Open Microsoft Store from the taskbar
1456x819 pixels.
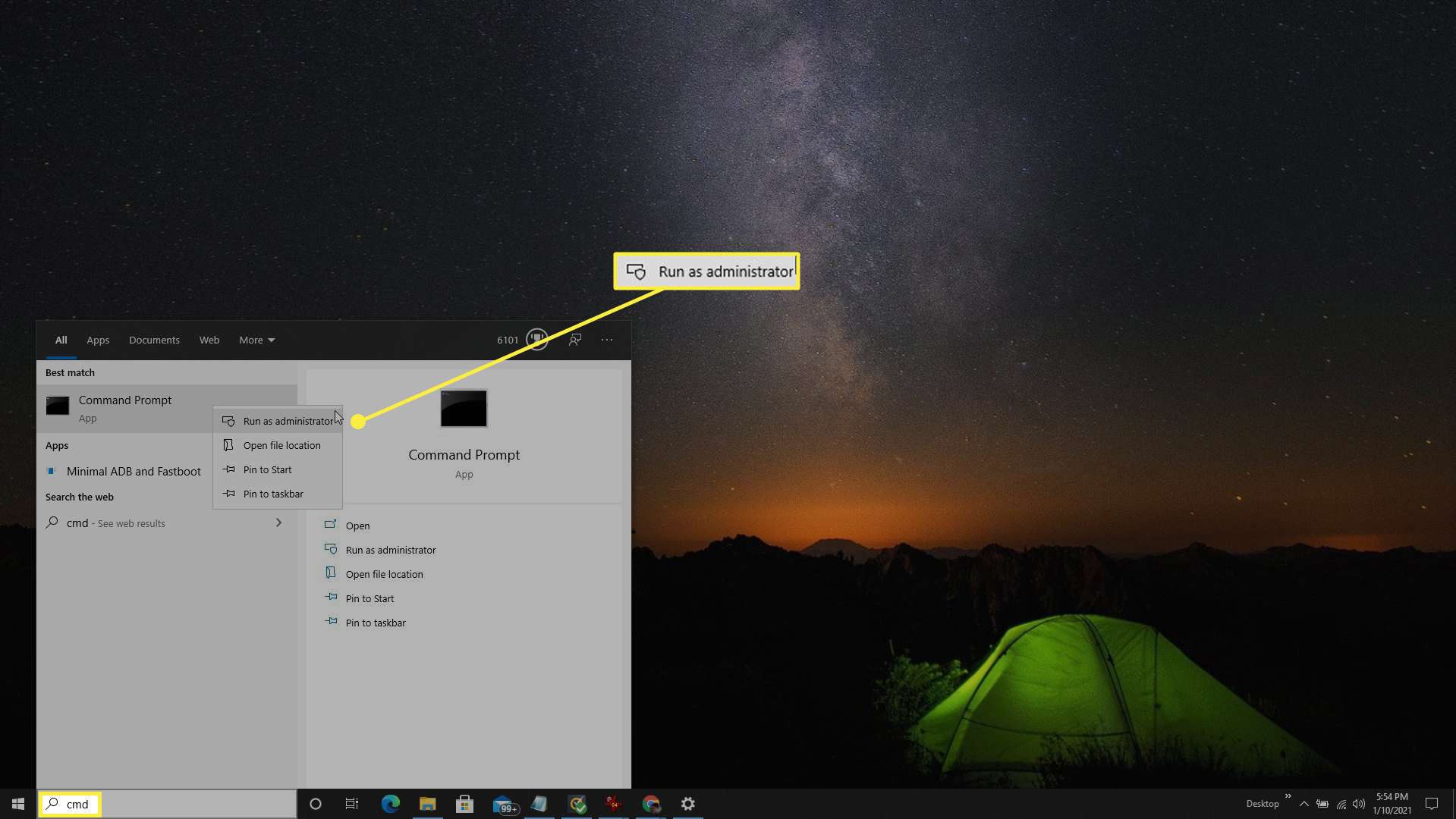coord(465,804)
